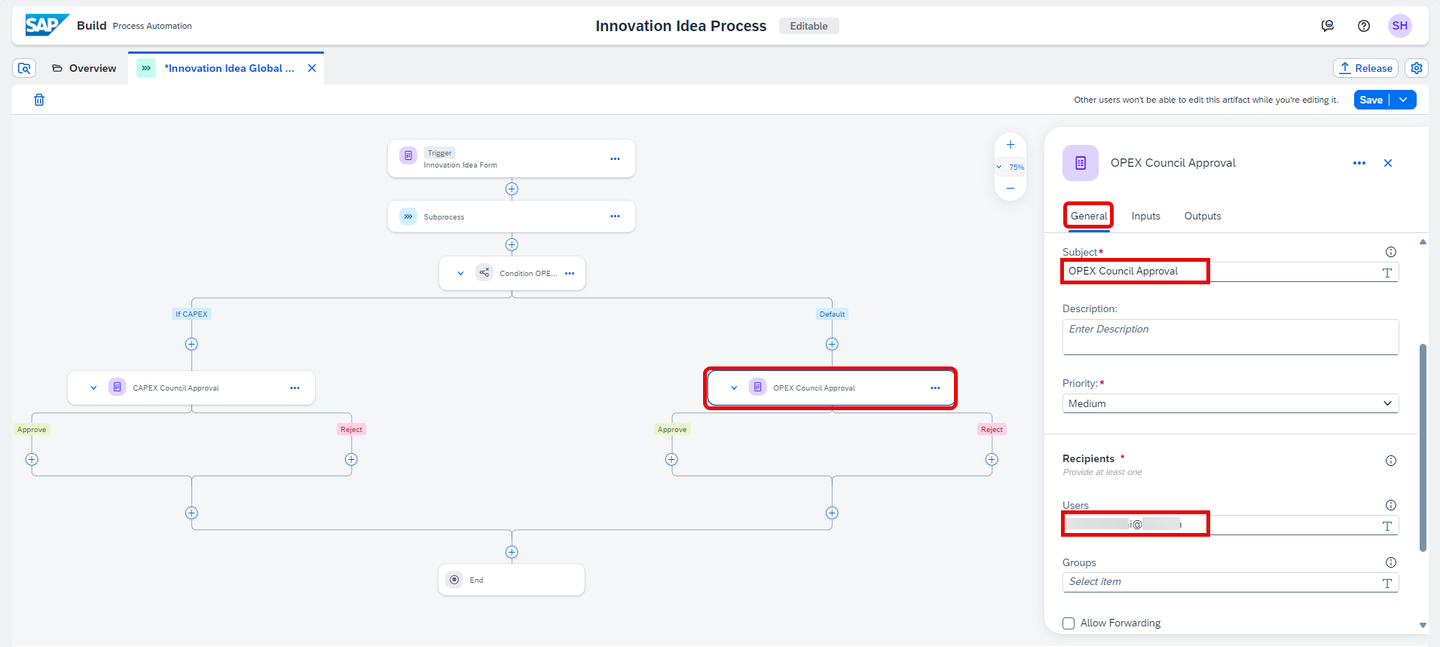Open more options on OPEX Council Approval node
Viewport: 1440px width, 647px height.
tap(935, 388)
